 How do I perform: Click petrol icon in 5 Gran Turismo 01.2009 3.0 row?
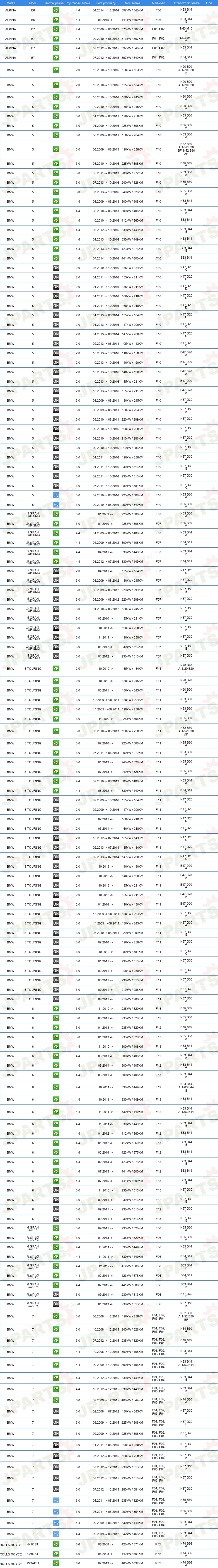tap(56, 514)
